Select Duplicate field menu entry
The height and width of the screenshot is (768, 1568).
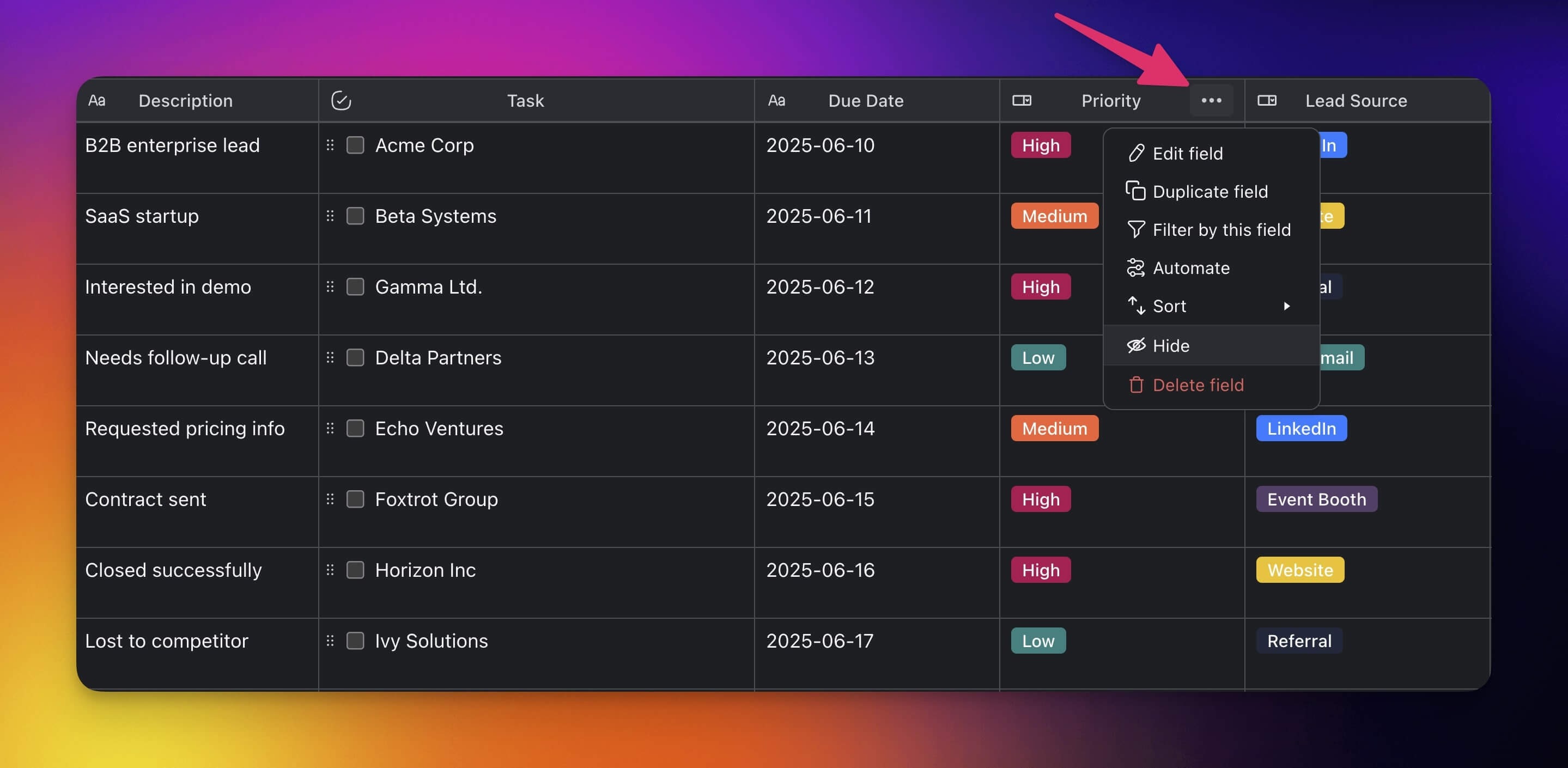click(x=1210, y=191)
